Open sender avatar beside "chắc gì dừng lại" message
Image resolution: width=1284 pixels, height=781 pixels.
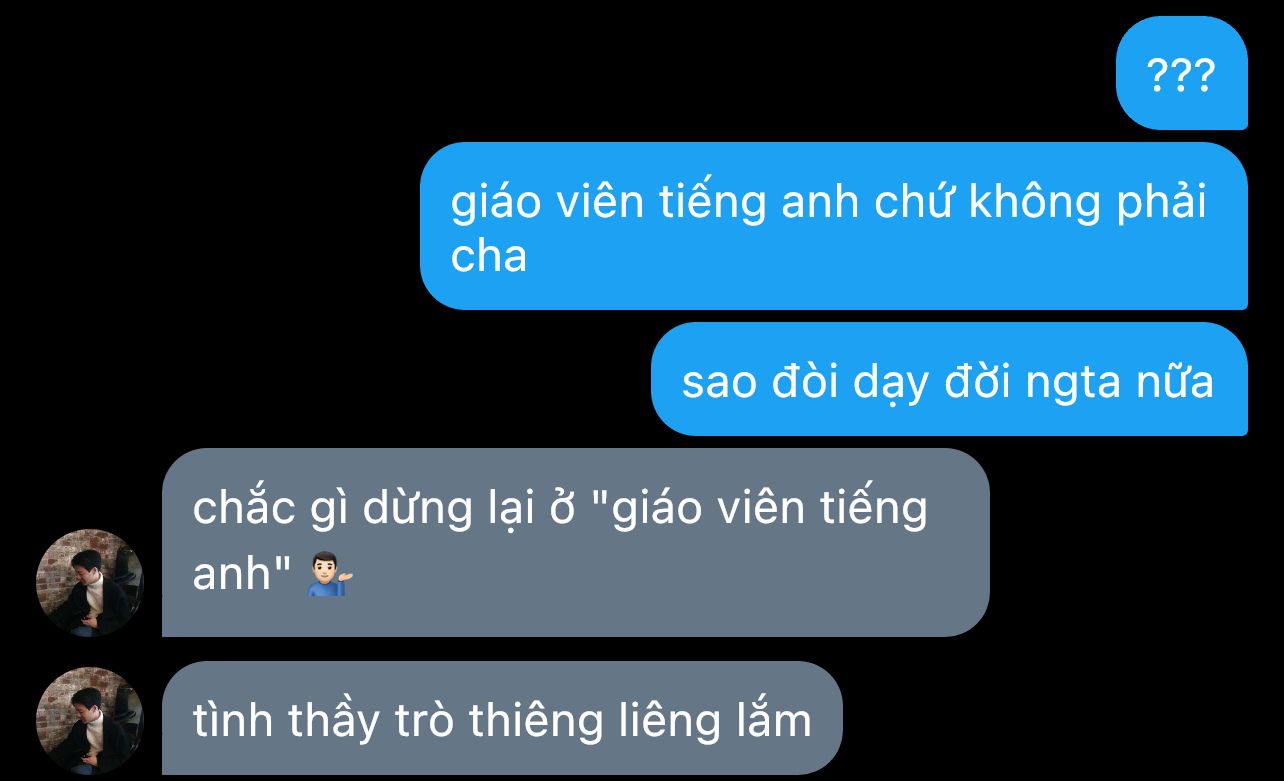click(x=90, y=583)
